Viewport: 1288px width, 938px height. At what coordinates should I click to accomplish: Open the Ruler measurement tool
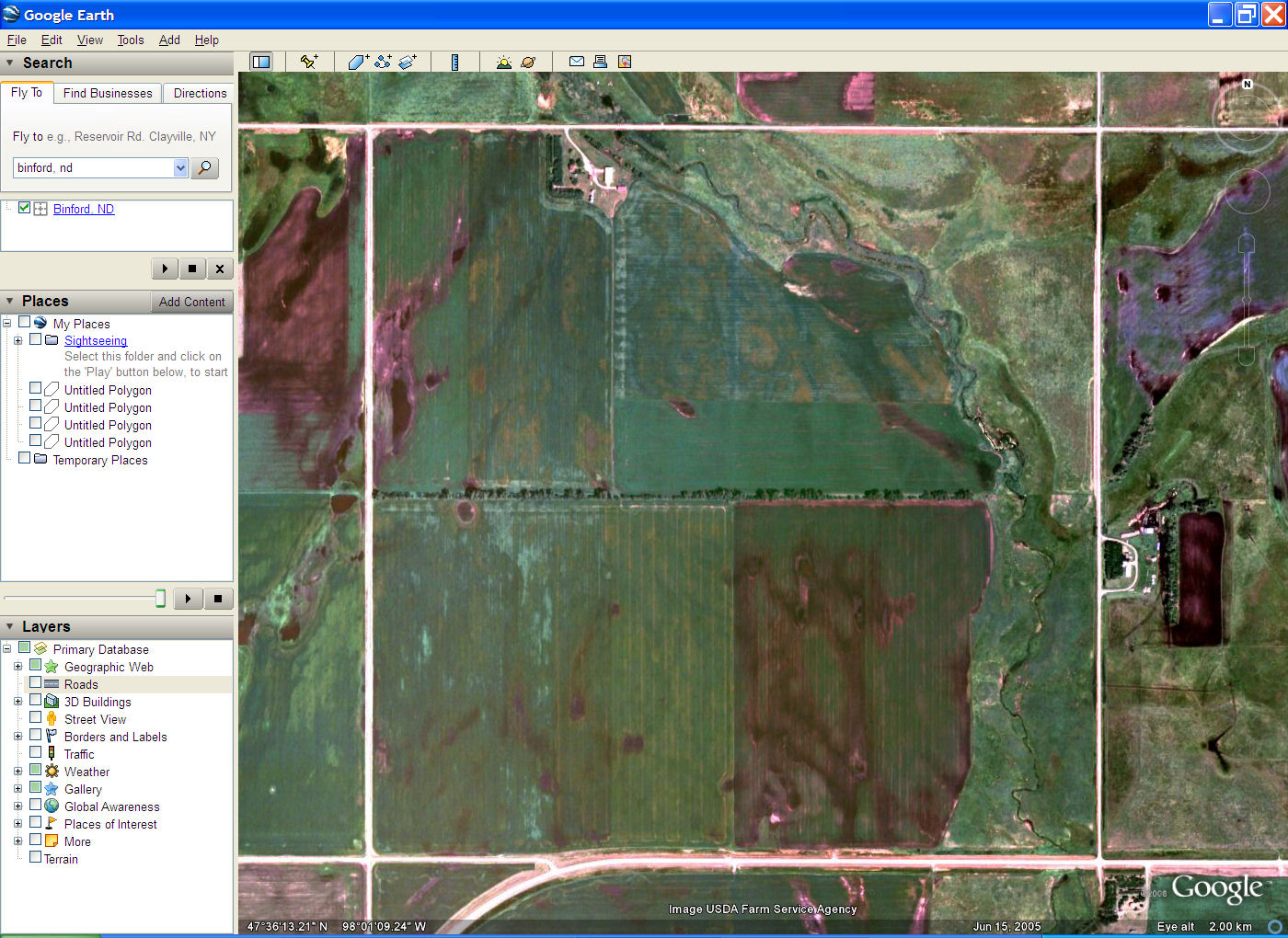(455, 62)
